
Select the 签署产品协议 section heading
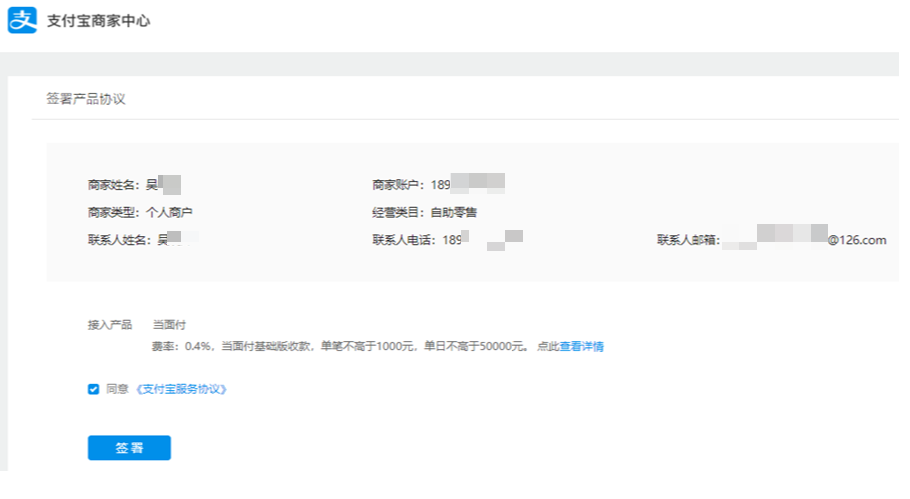click(86, 99)
